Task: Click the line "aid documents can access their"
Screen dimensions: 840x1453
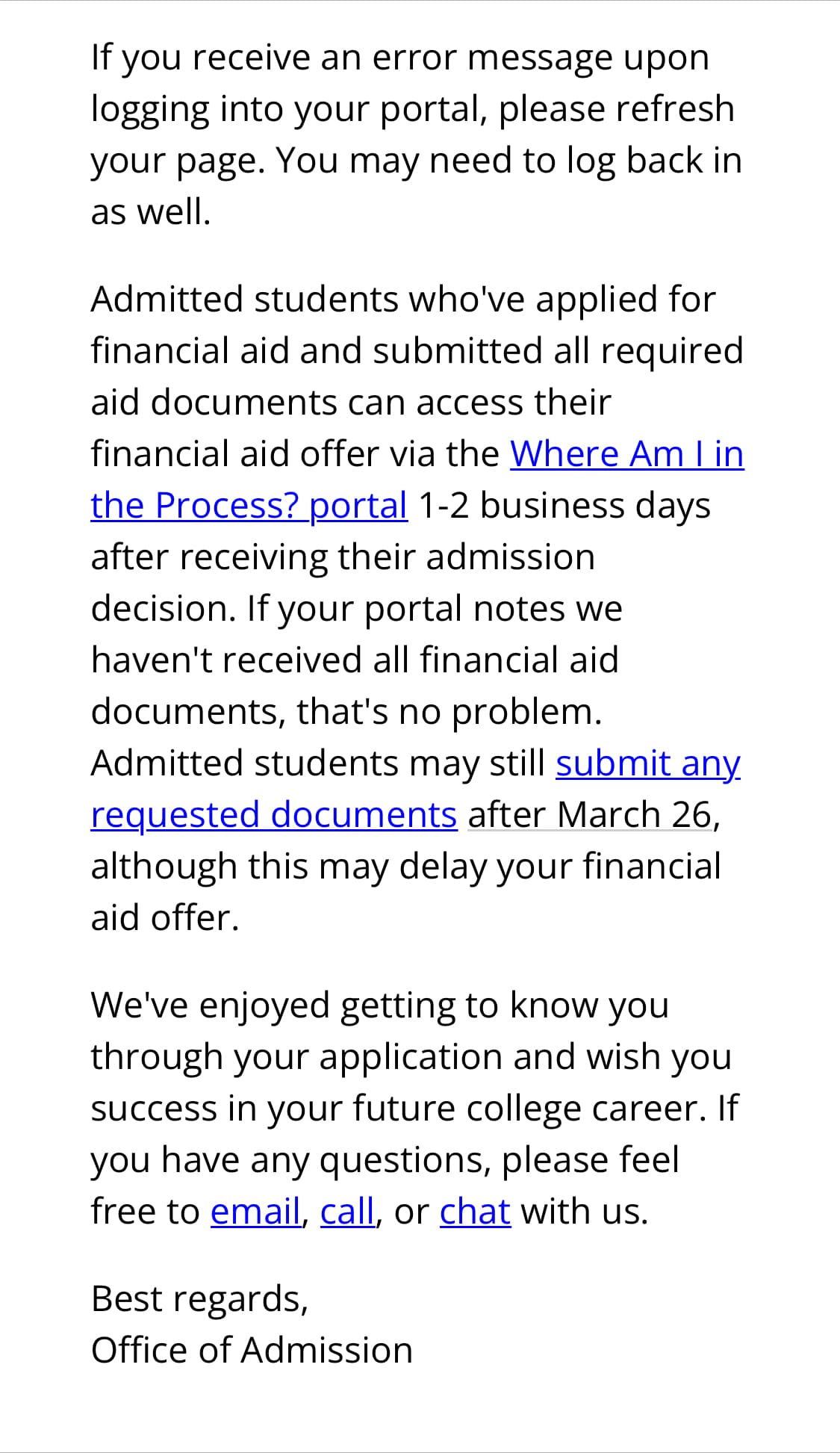Action: coord(351,403)
